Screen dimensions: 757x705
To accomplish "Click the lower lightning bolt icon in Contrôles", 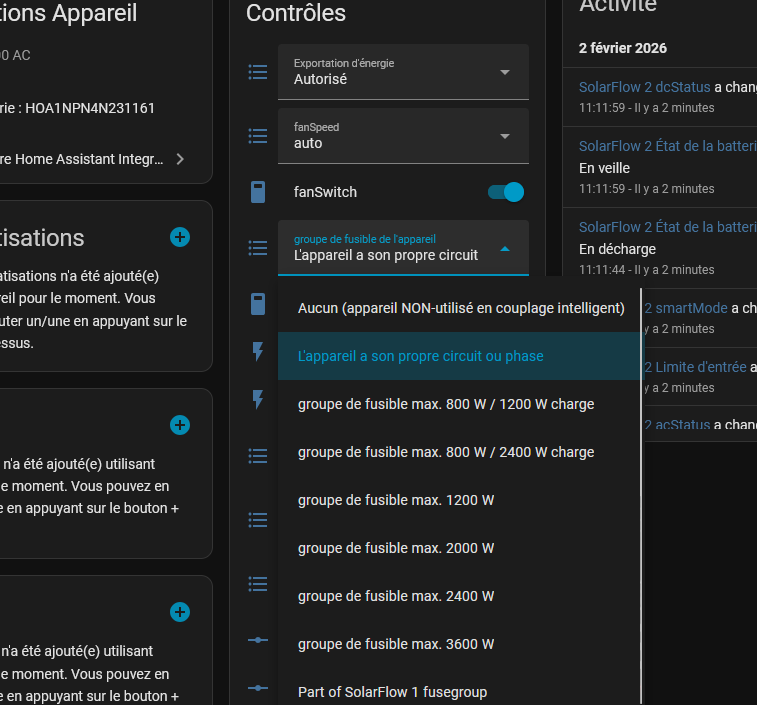I will (258, 400).
